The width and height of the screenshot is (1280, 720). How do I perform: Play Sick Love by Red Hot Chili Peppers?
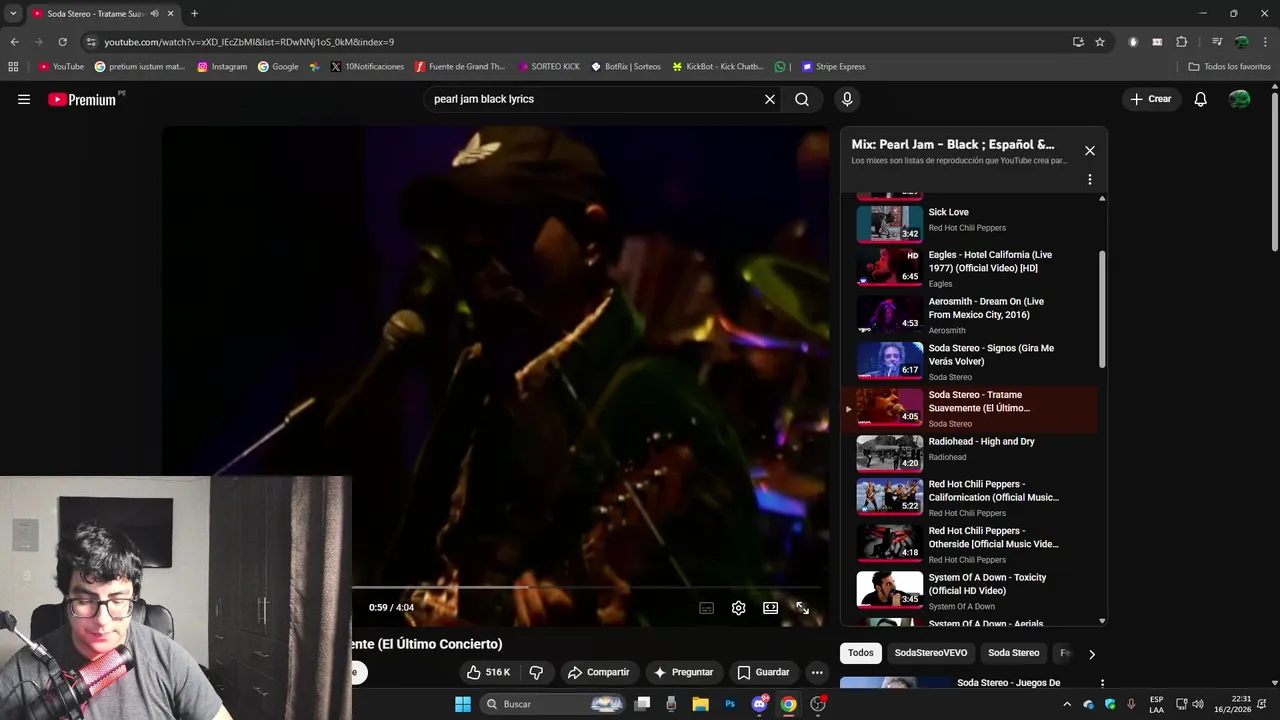970,223
